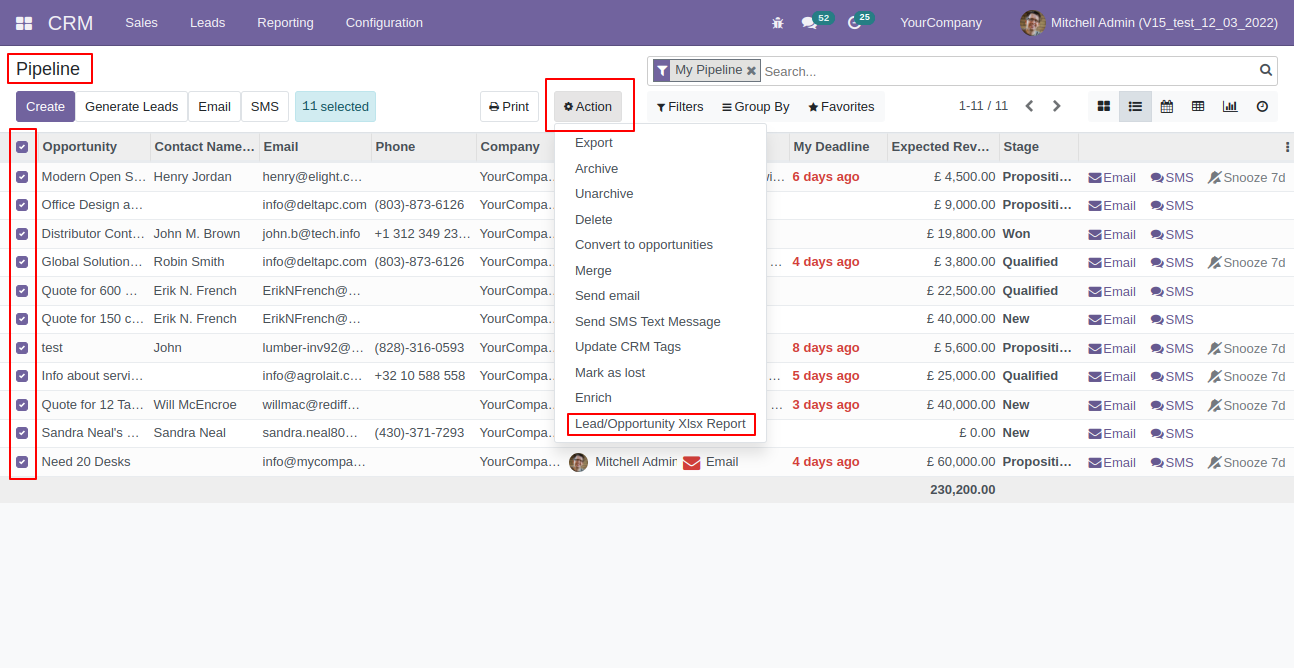Open the Action dropdown
The width and height of the screenshot is (1294, 668).
[x=588, y=107]
